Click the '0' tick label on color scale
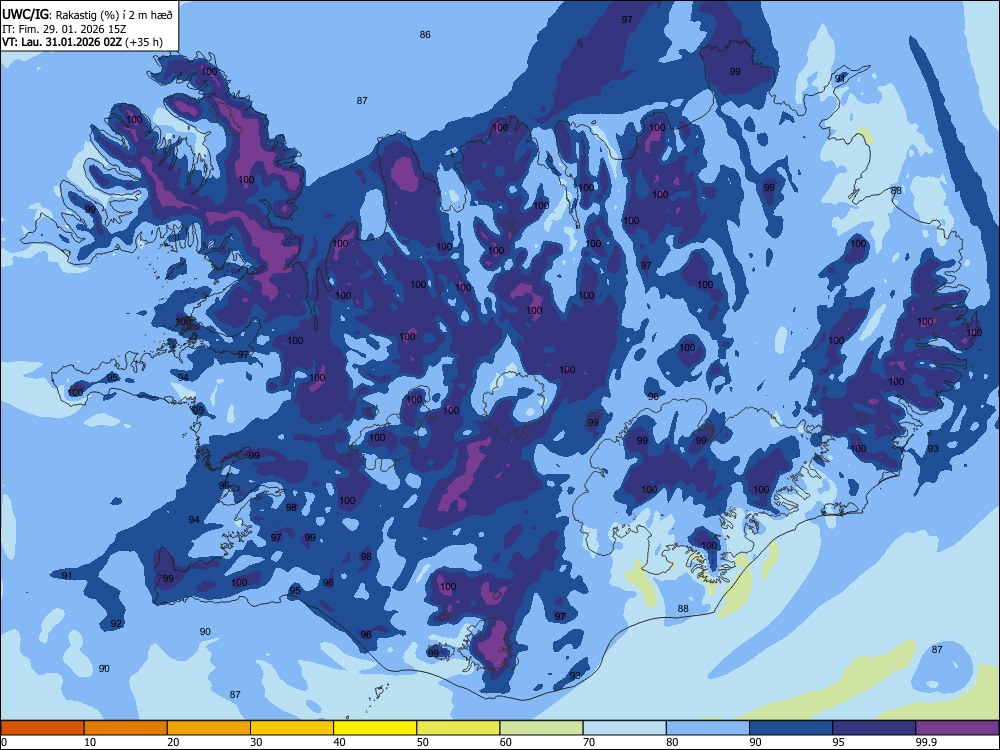The image size is (1000, 750). [x=4, y=742]
